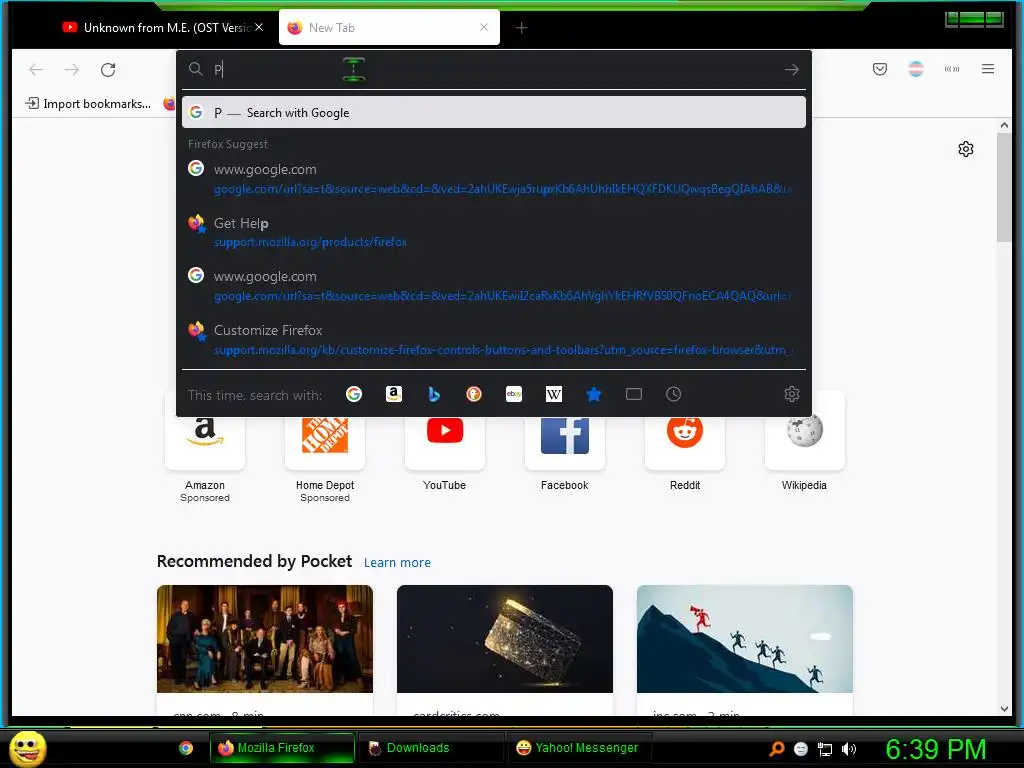Viewport: 1024px width, 768px height.
Task: Search this time with DuckDuckGo icon
Action: 474,394
